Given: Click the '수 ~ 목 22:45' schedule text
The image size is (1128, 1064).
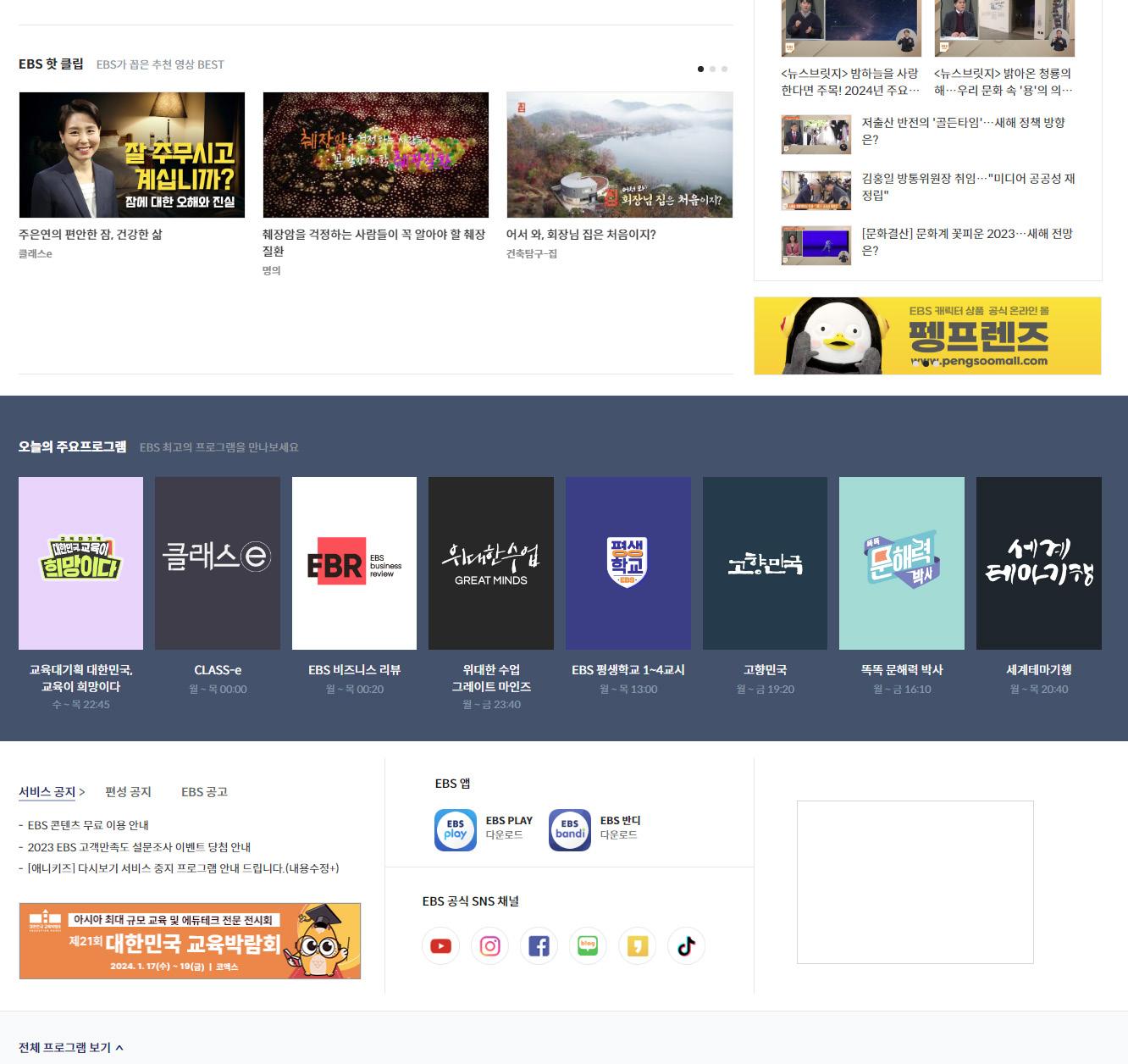Looking at the screenshot, I should point(80,705).
